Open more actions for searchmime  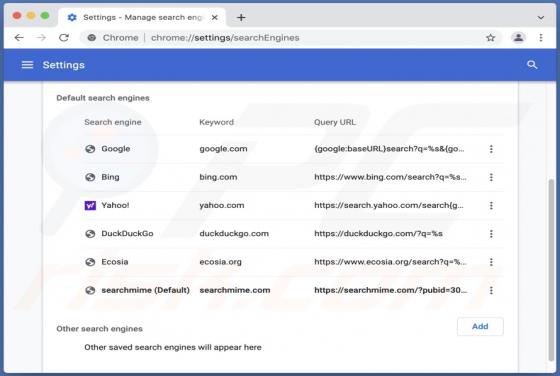pyautogui.click(x=491, y=290)
